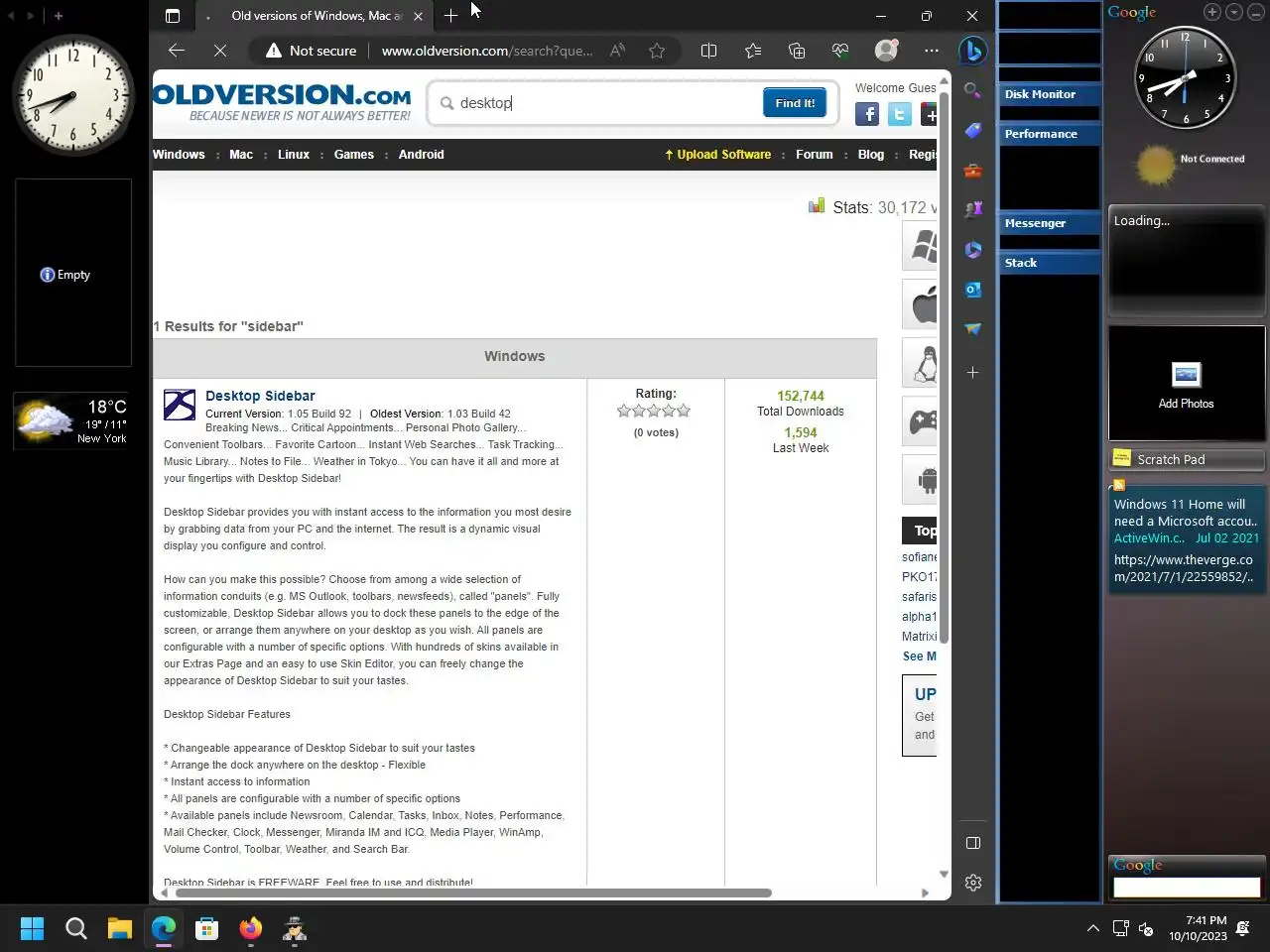Type in the Google search gadget box
Image resolution: width=1270 pixels, height=952 pixels.
[1187, 888]
